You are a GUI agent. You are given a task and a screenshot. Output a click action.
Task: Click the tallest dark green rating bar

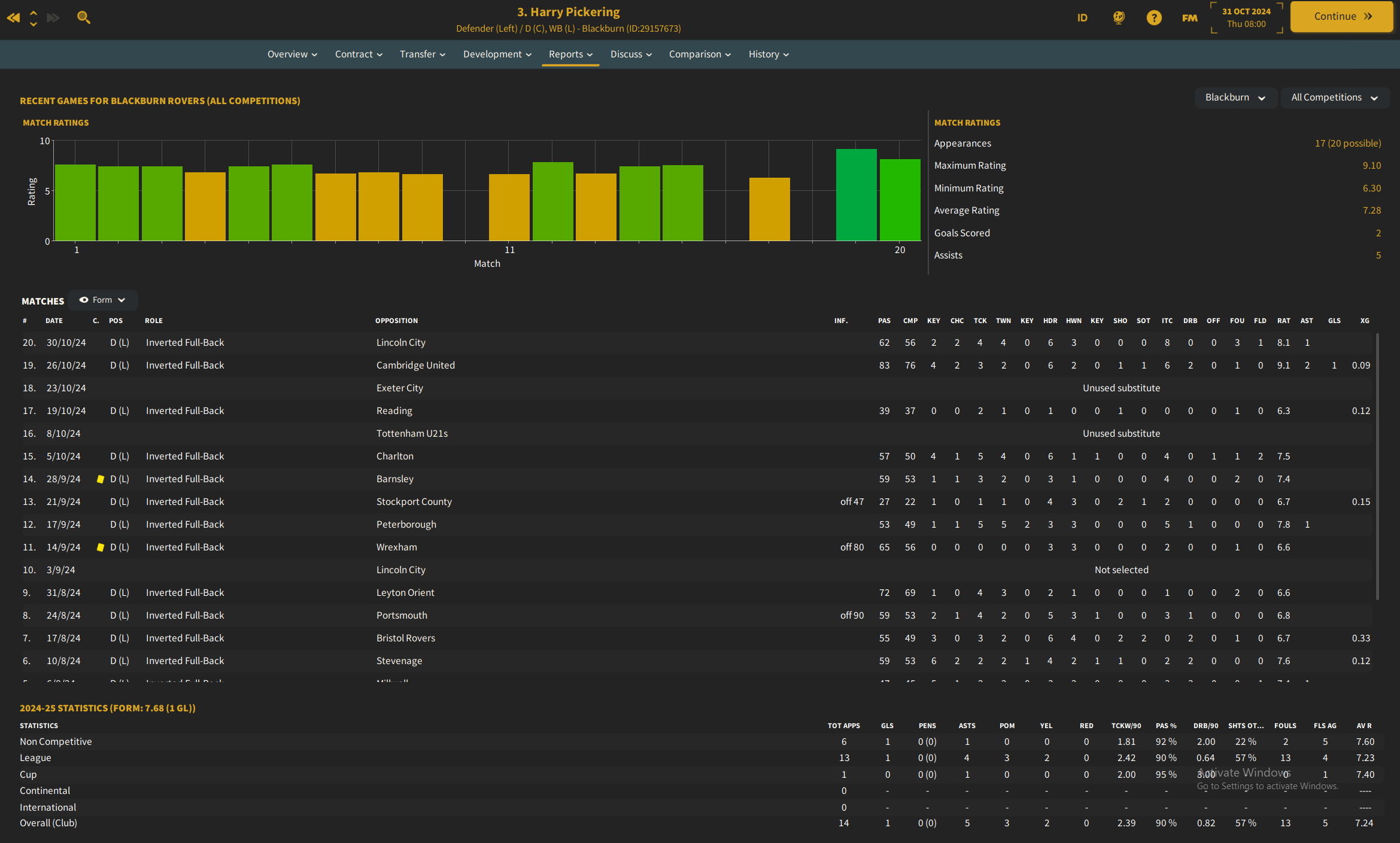856,195
